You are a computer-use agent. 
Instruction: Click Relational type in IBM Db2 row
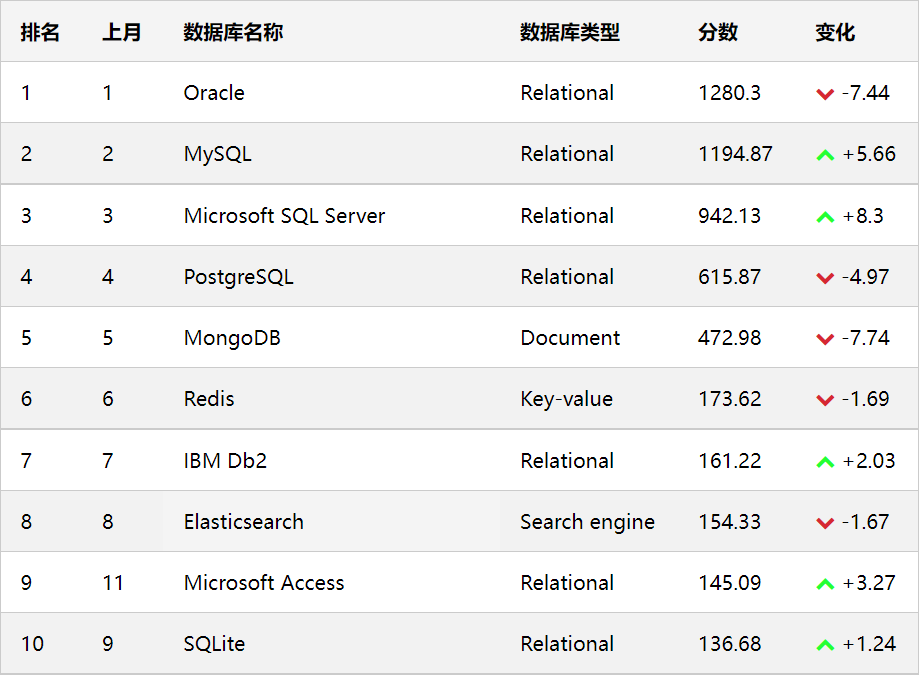(567, 461)
